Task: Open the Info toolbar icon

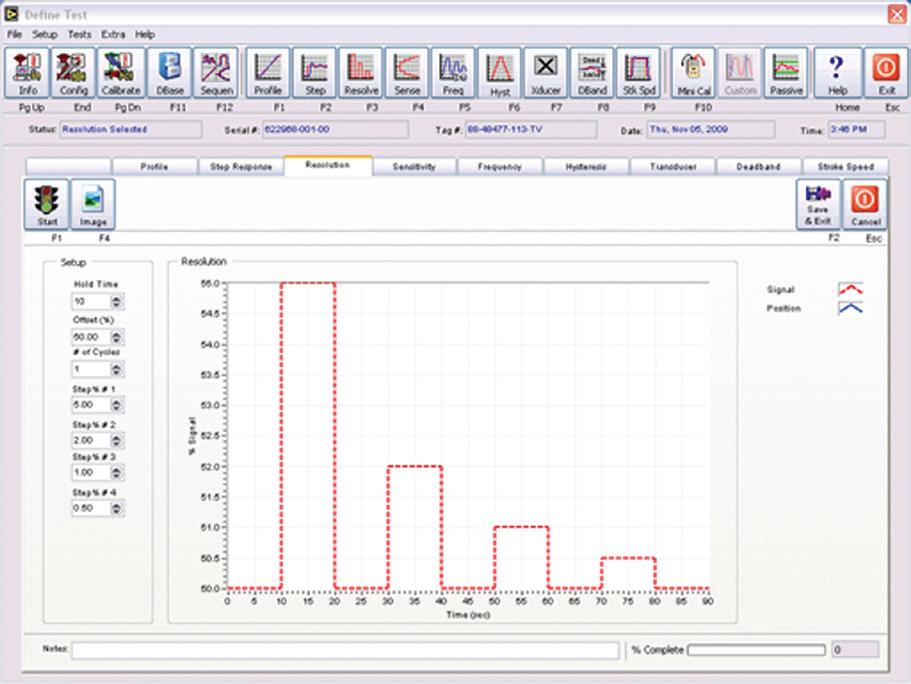Action: [x=27, y=73]
